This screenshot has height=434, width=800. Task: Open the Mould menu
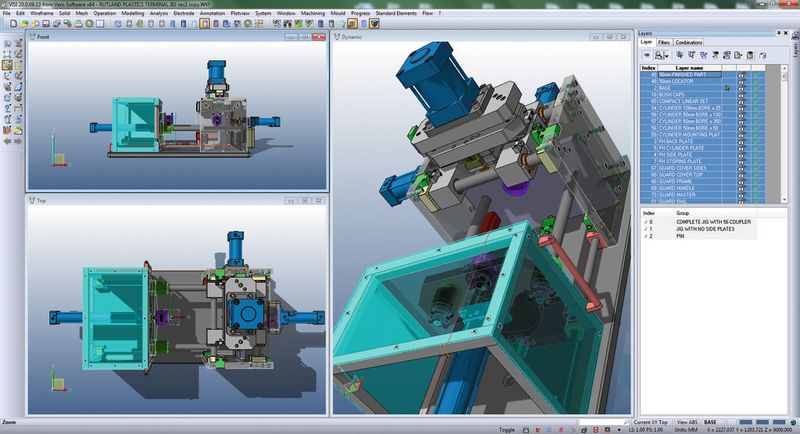pyautogui.click(x=338, y=13)
